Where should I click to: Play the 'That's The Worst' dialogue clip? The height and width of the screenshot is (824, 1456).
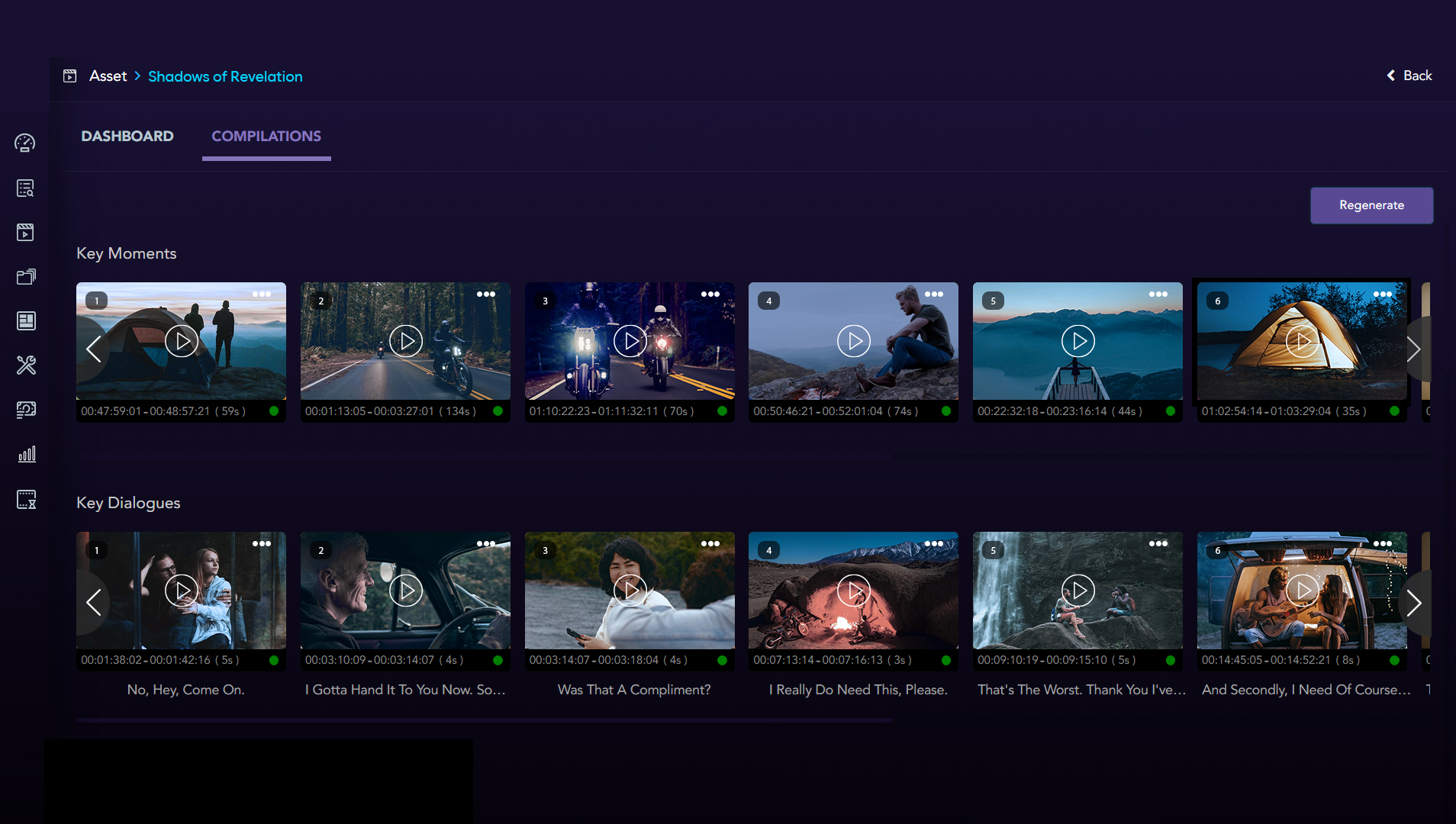[x=1078, y=591]
